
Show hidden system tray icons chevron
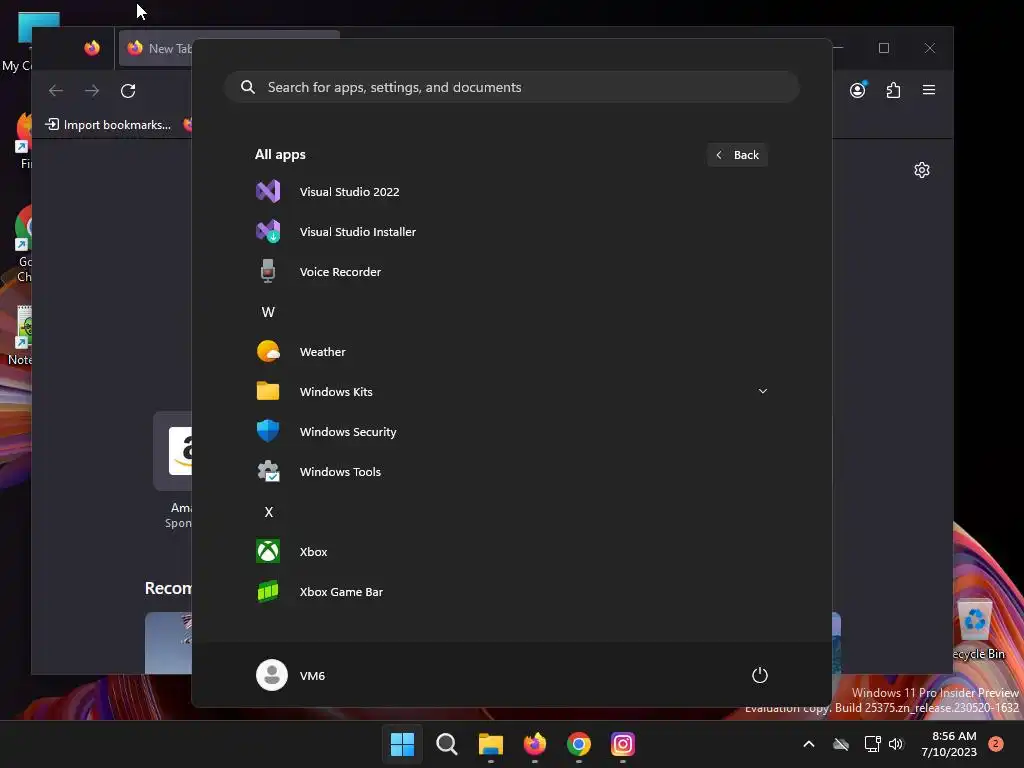point(808,744)
